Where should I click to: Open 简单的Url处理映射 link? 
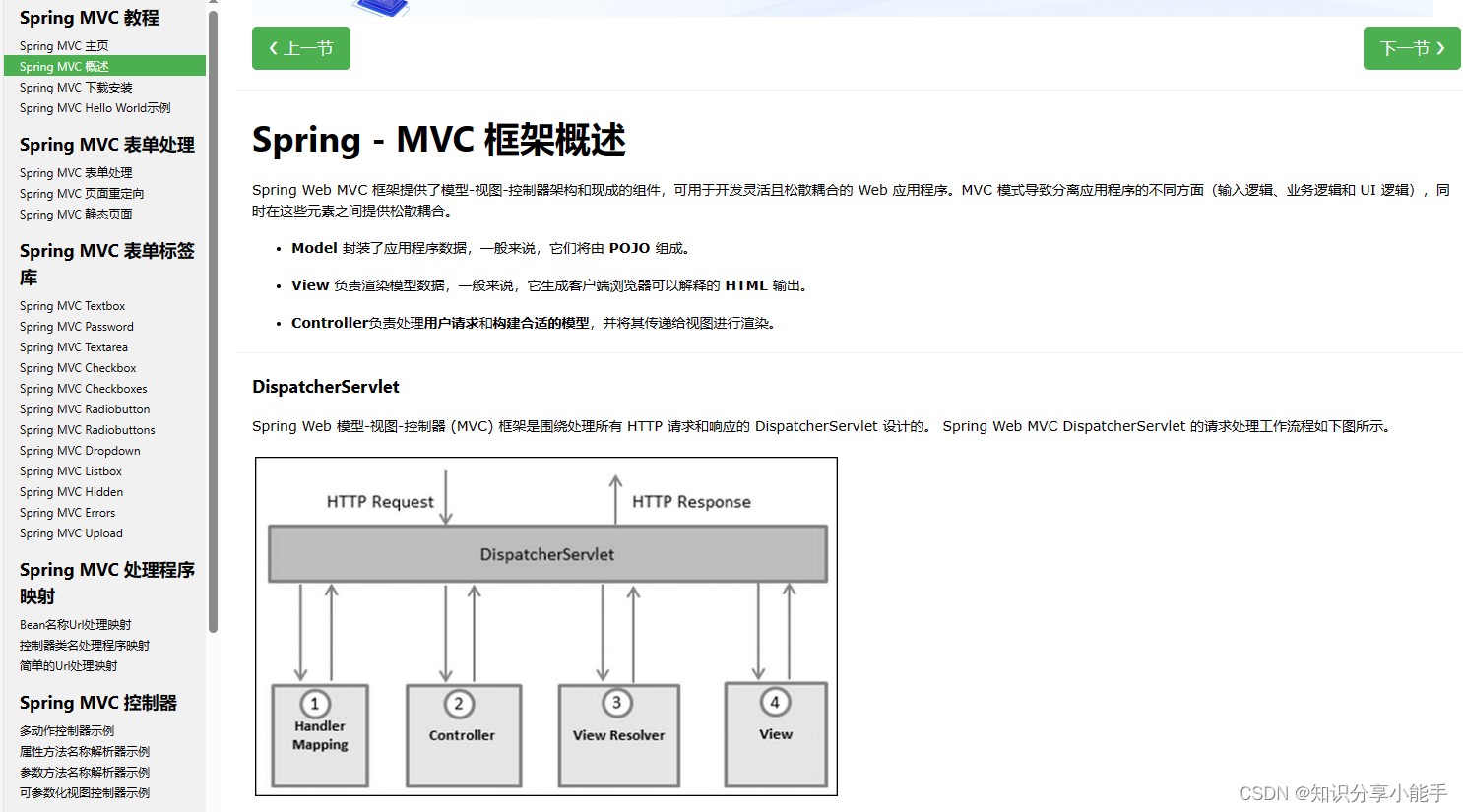tap(69, 666)
